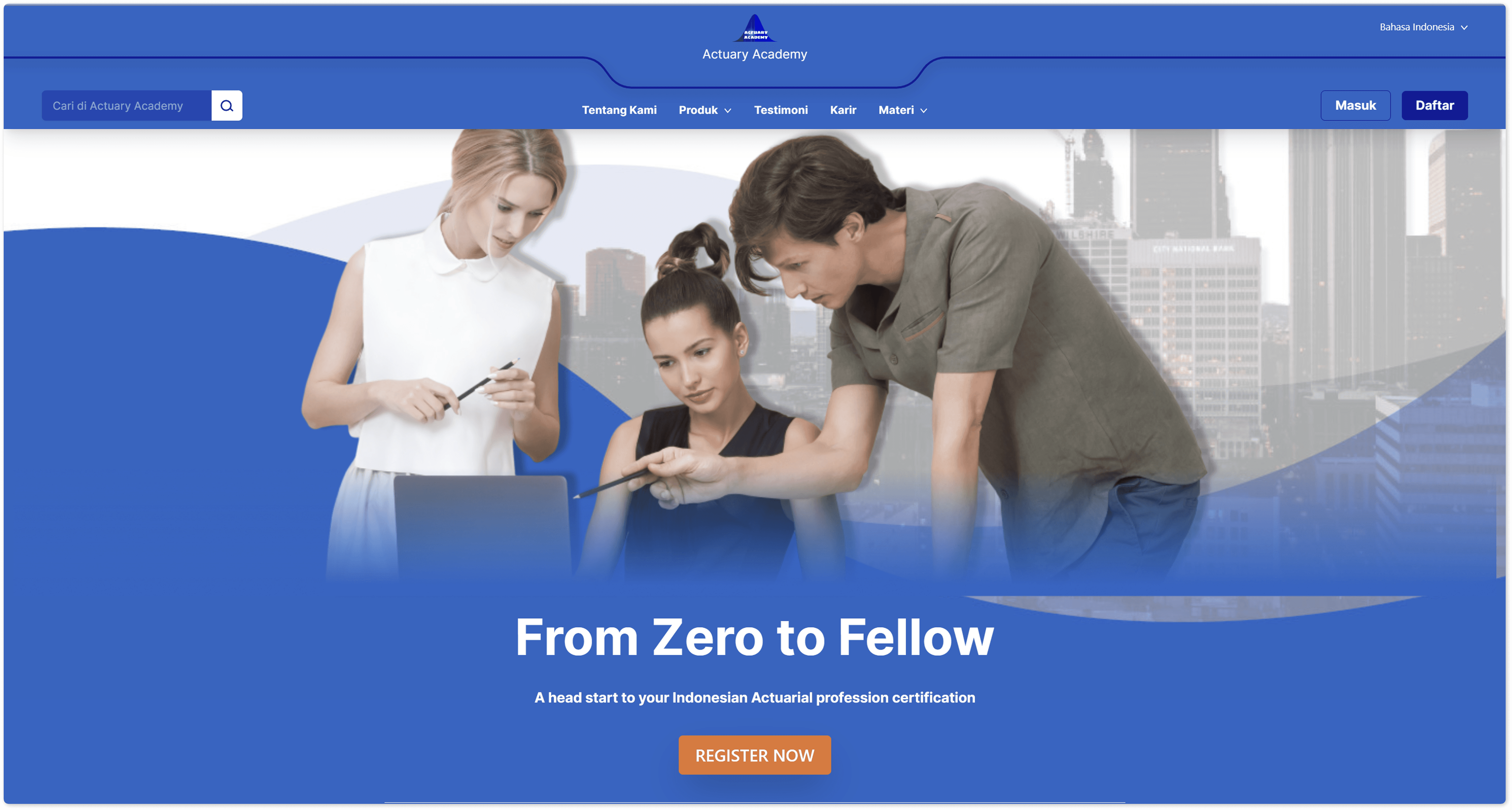Open the Karir page
The image size is (1512, 810).
[x=843, y=110]
